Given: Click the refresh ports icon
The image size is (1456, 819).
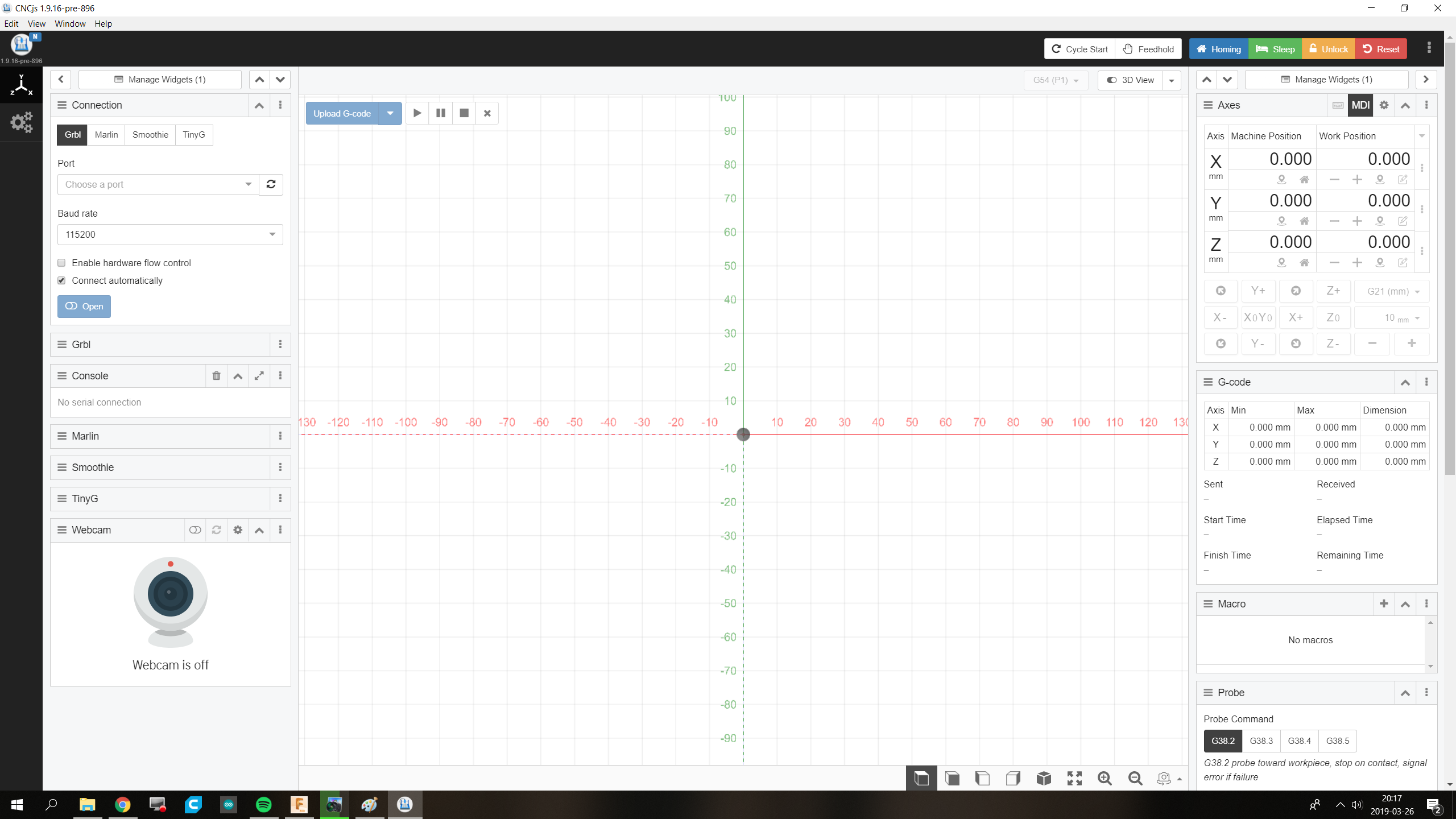Looking at the screenshot, I should [x=271, y=184].
